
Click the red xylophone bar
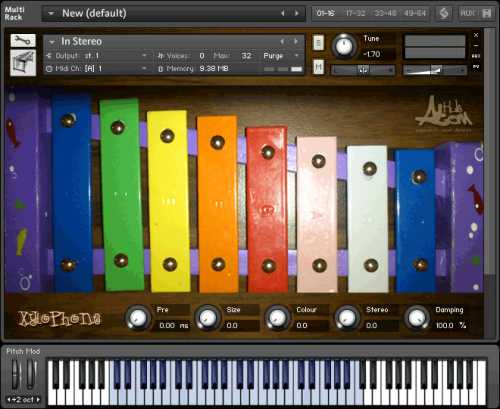[x=267, y=209]
